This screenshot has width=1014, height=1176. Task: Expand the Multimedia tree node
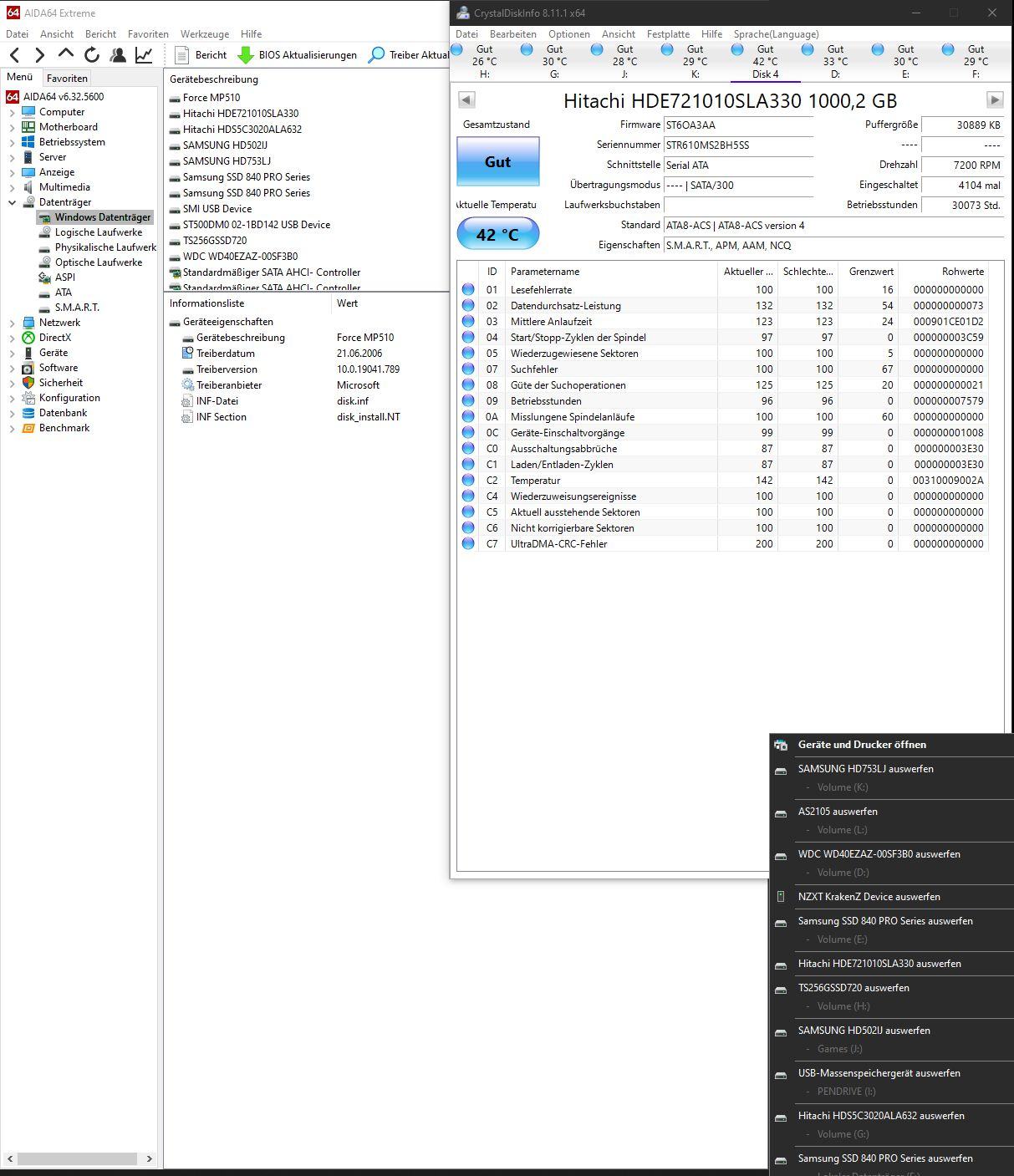tap(12, 187)
